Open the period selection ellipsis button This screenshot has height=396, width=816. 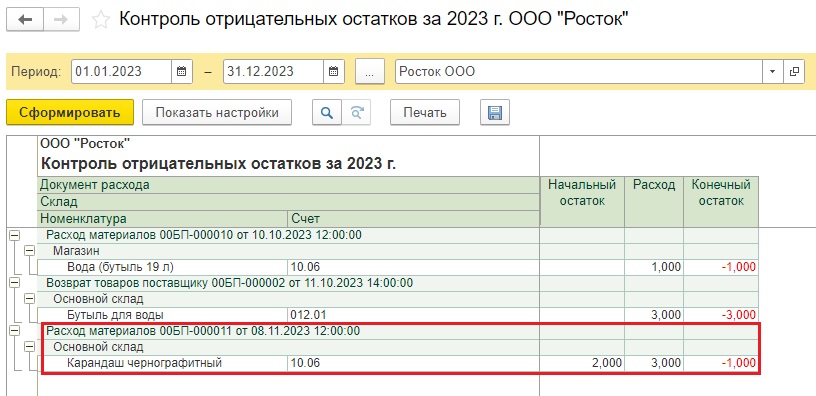[369, 72]
